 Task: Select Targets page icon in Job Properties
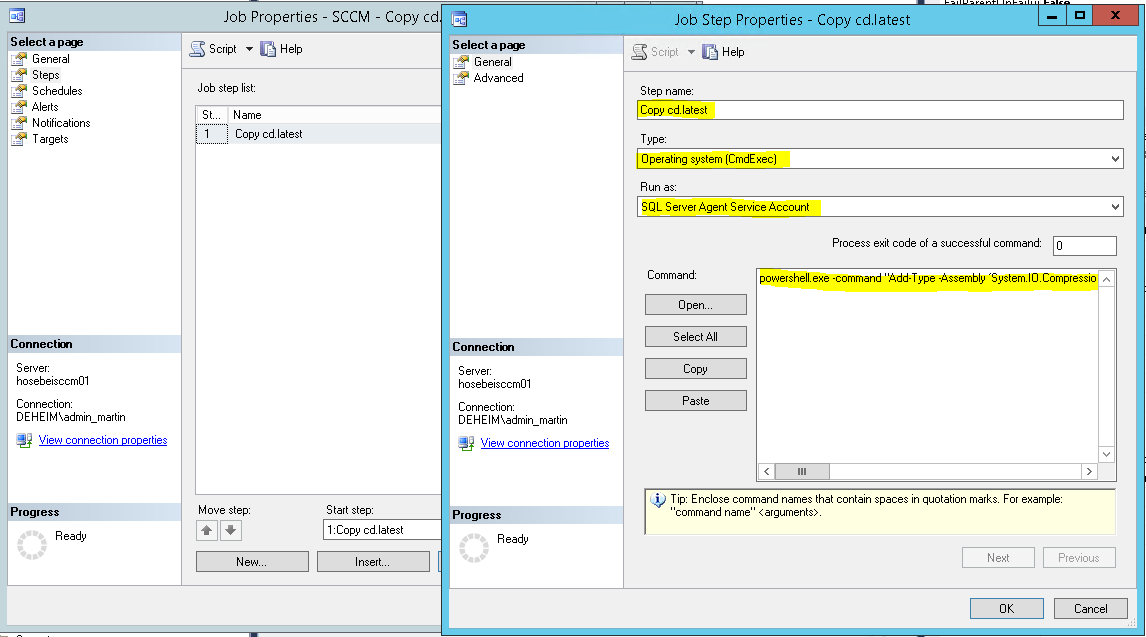tap(19, 140)
